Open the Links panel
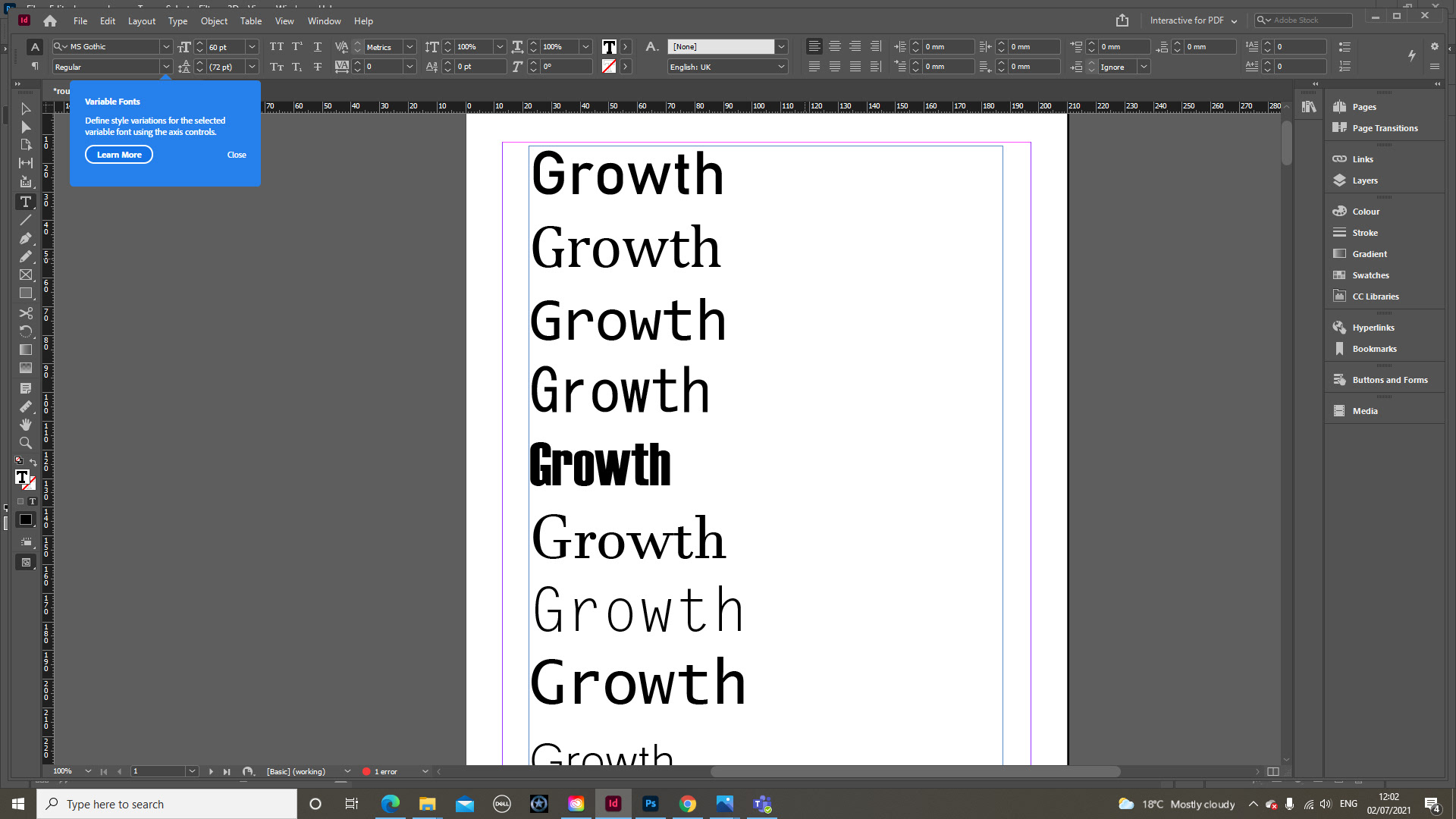The width and height of the screenshot is (1456, 819). coord(1363,159)
